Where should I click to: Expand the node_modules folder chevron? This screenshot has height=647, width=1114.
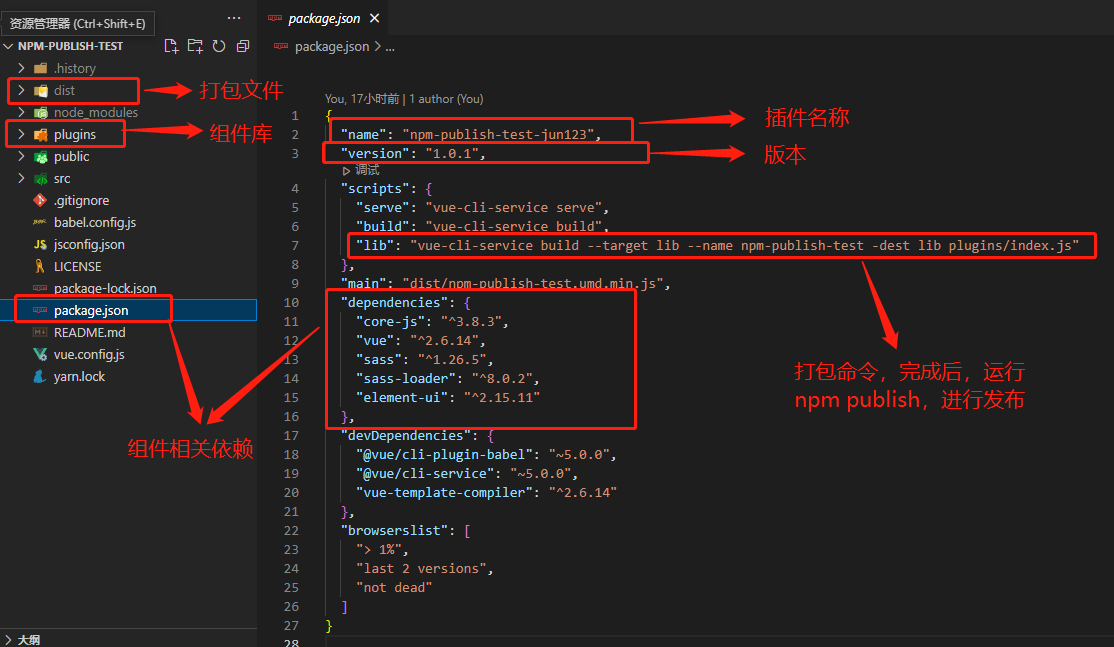(21, 112)
